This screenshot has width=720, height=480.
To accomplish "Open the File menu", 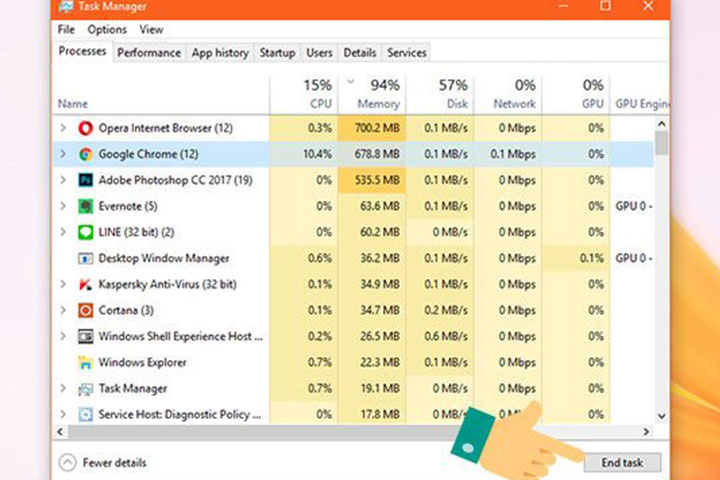I will coord(66,30).
